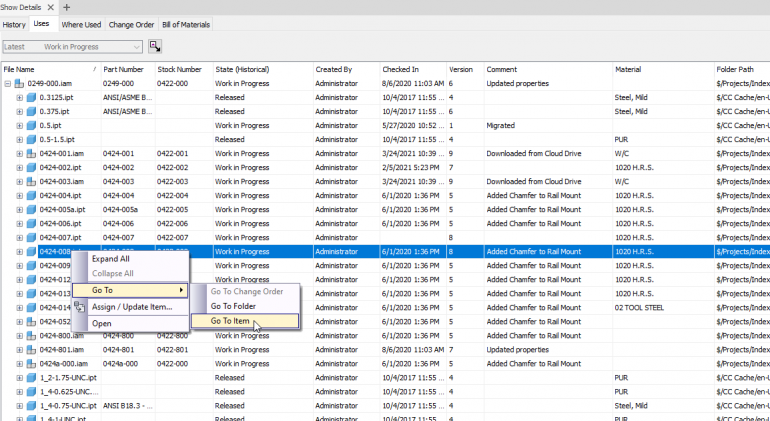Click the part icon of 0424-005a.ipt
The width and height of the screenshot is (770, 421).
(31, 209)
